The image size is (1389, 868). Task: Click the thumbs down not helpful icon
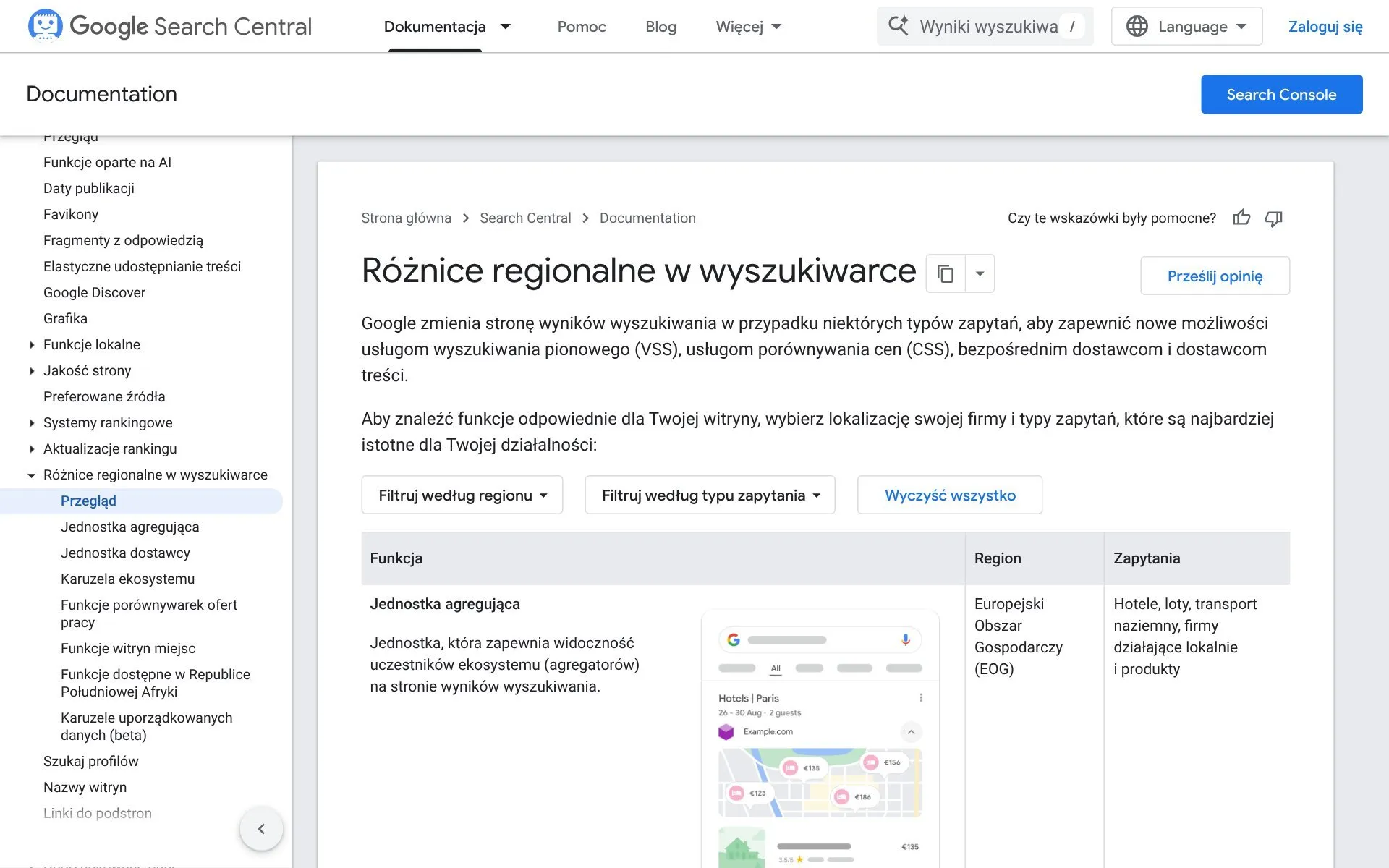pyautogui.click(x=1273, y=218)
